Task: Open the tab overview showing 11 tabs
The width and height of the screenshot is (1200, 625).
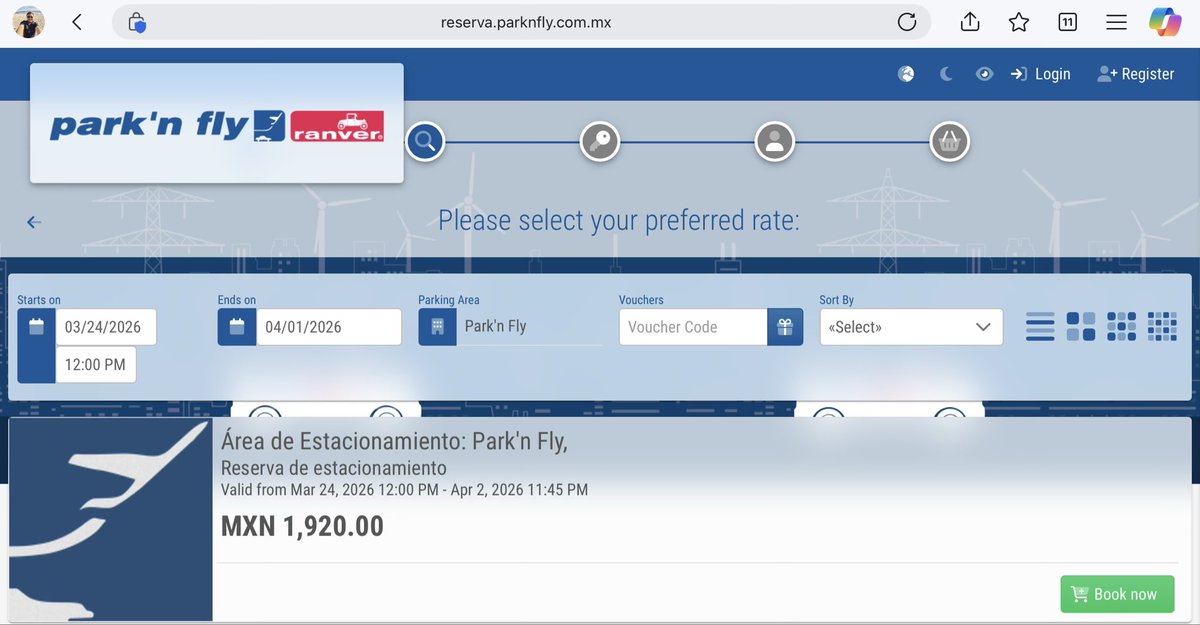Action: 1067,22
